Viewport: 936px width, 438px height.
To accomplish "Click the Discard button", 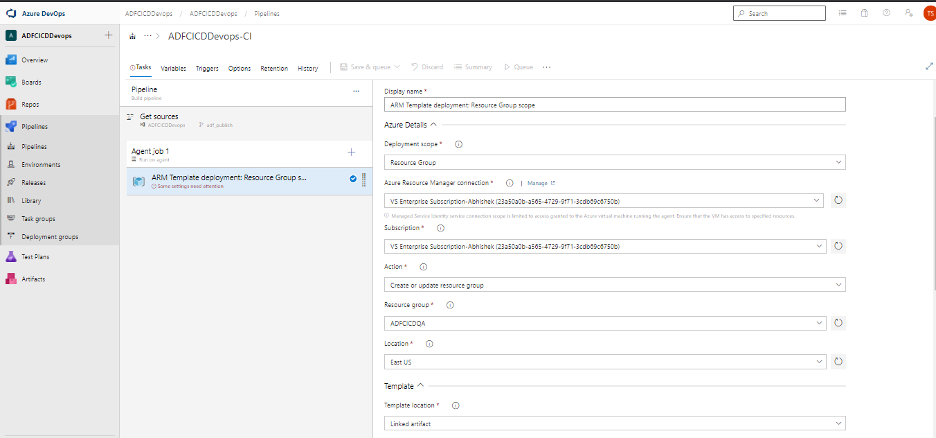I will coord(427,67).
